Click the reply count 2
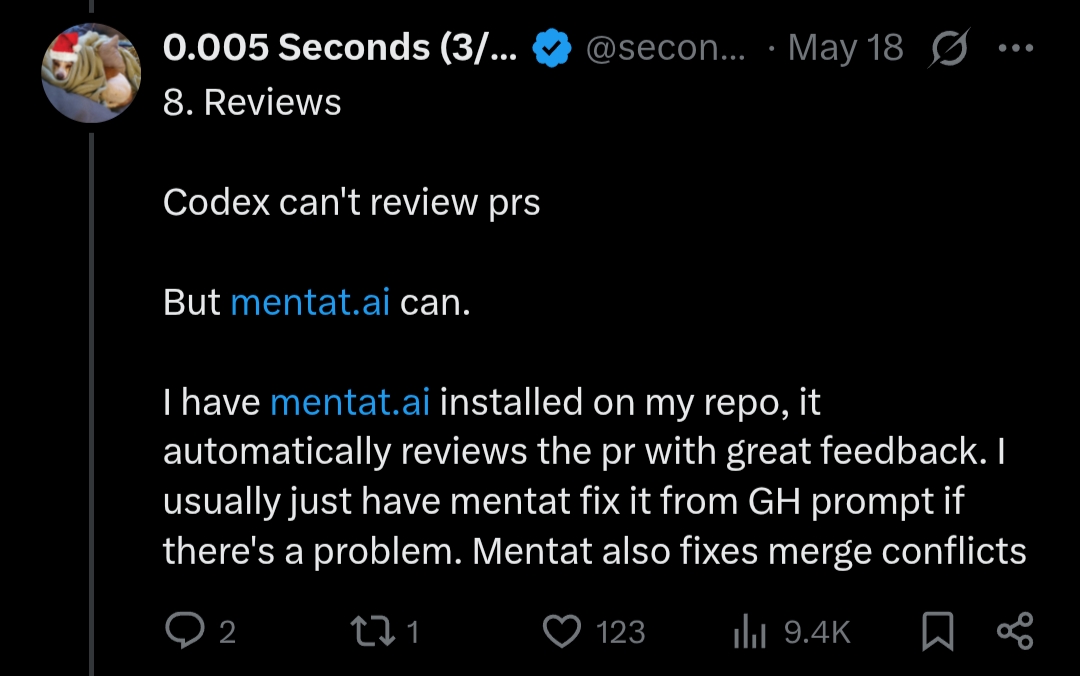Viewport: 1080px width, 676px height. click(x=227, y=632)
